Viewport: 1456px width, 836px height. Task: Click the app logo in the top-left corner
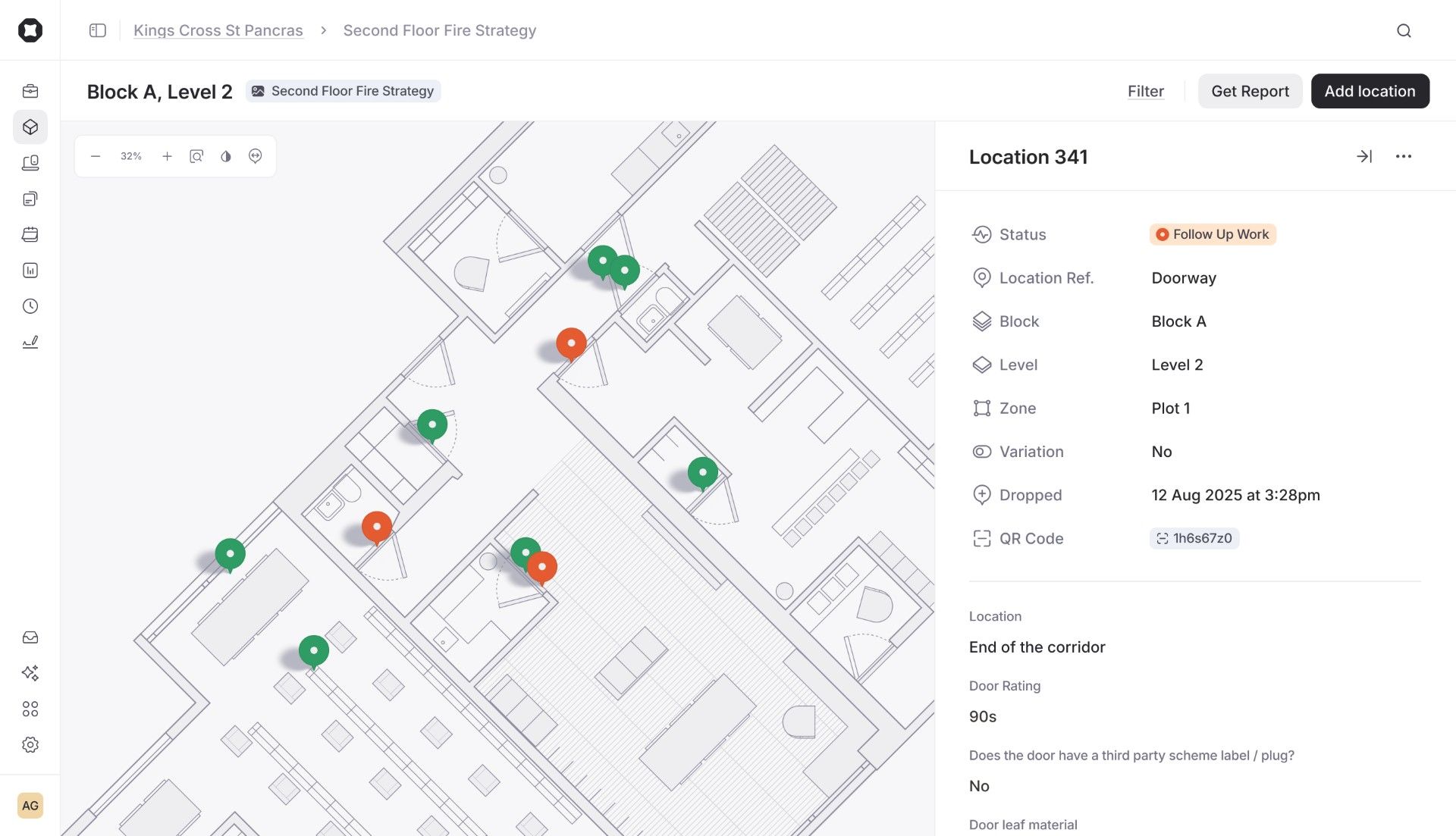point(30,30)
